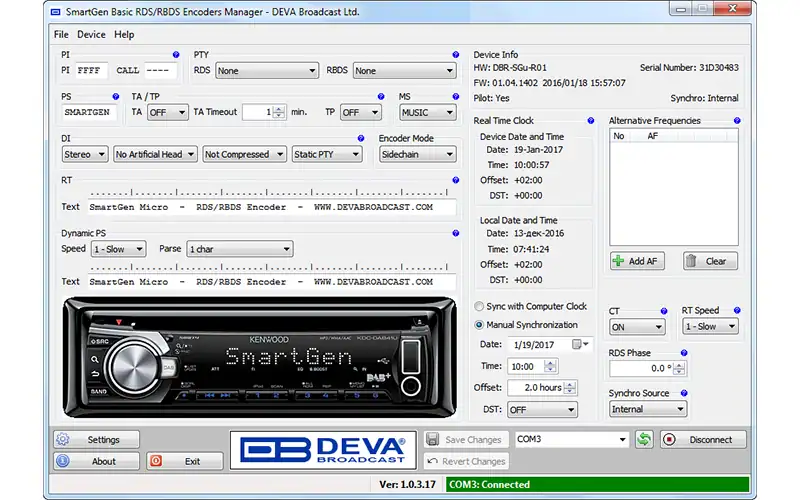Click the green refresh COM ports icon
Viewport: 800px width, 500px height.
pos(644,439)
